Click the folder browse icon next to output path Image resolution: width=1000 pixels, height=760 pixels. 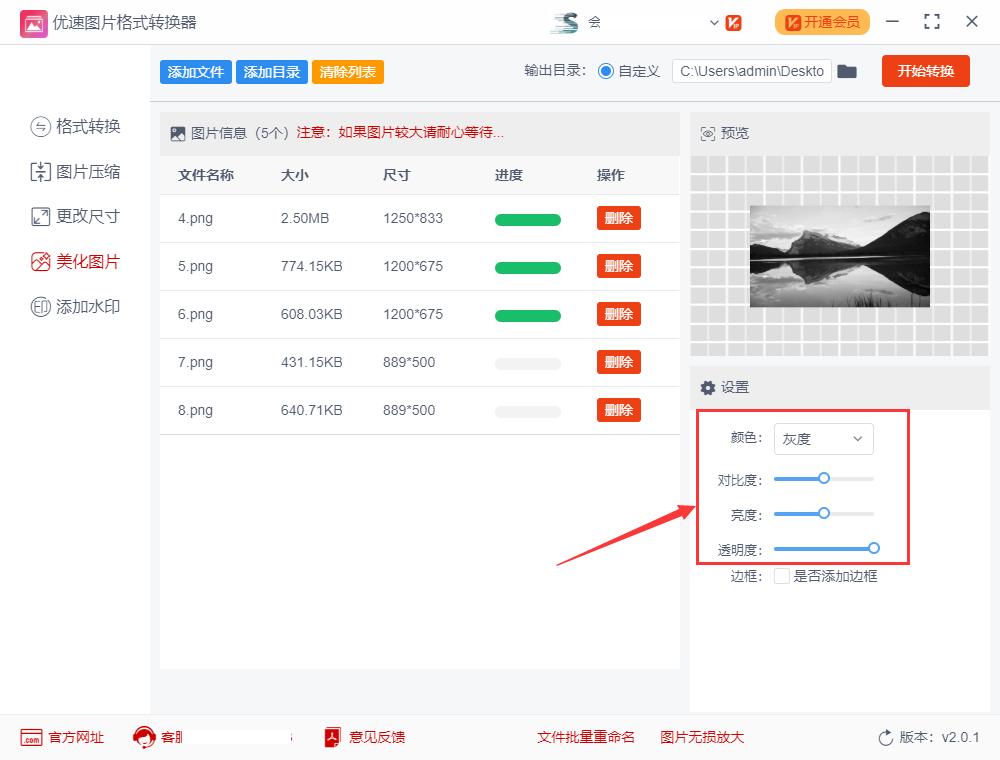click(847, 71)
